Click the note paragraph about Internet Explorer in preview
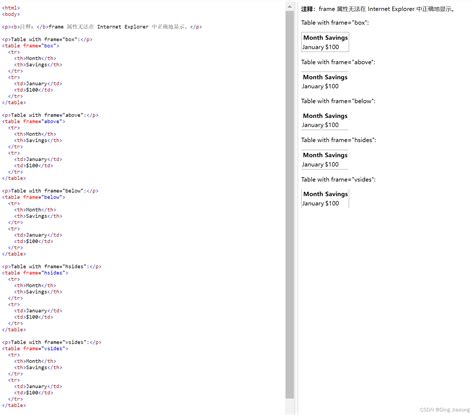The height and width of the screenshot is (415, 474). coord(378,9)
